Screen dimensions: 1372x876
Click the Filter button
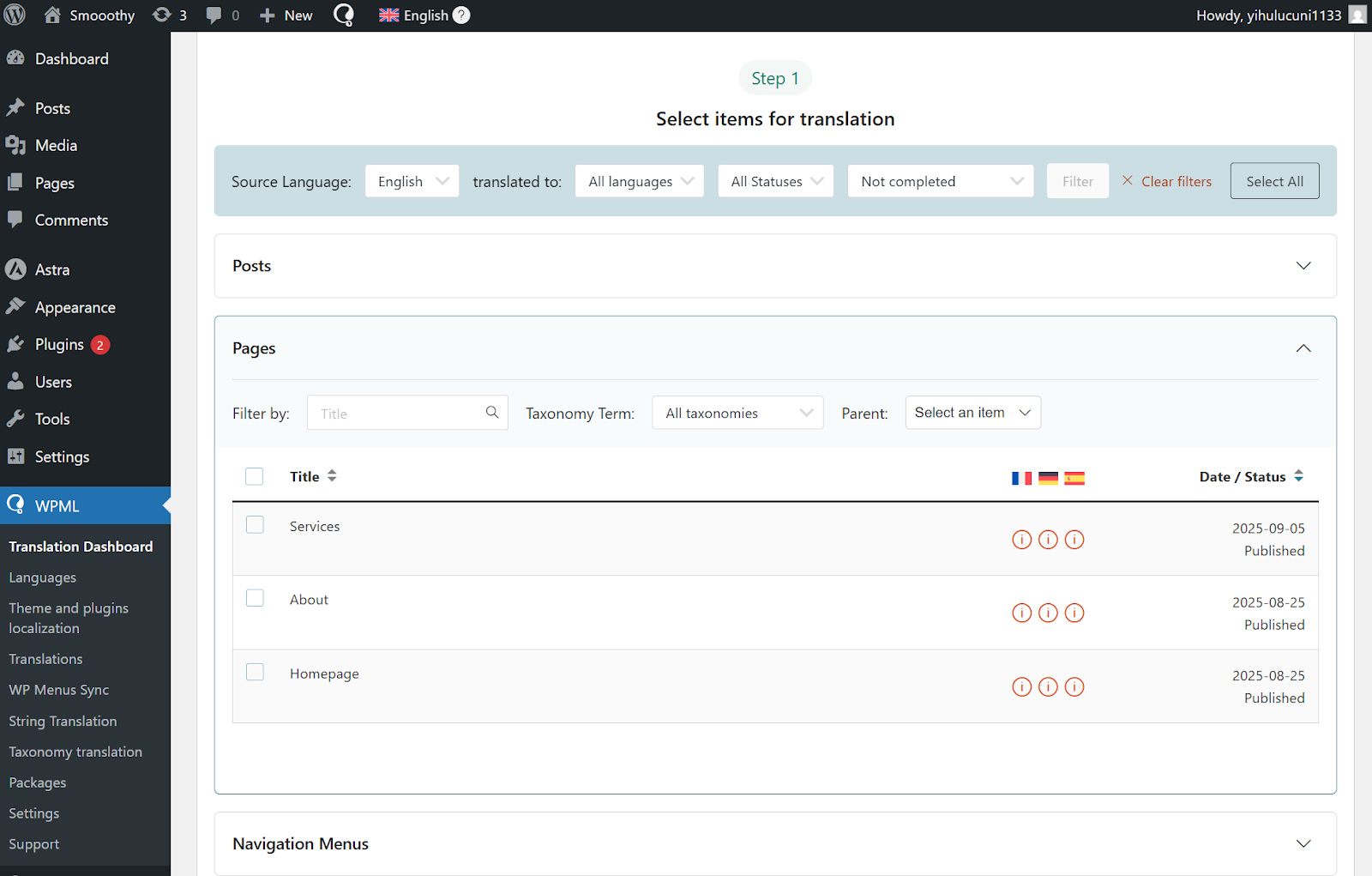tap(1078, 181)
